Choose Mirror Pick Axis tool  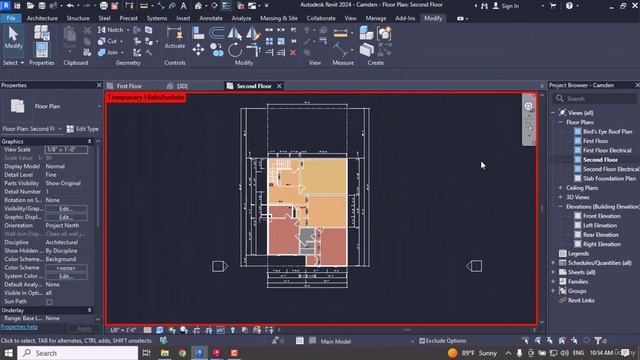click(x=235, y=33)
